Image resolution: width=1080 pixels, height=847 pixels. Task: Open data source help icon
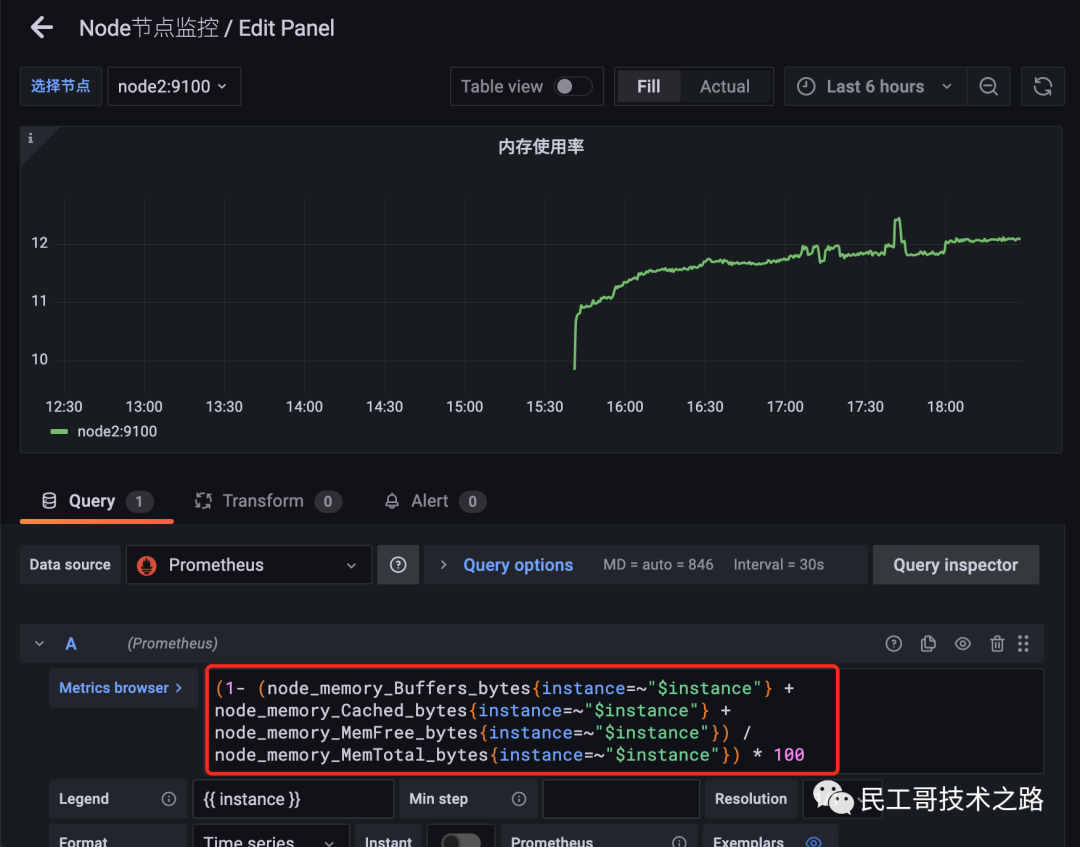[x=398, y=565]
